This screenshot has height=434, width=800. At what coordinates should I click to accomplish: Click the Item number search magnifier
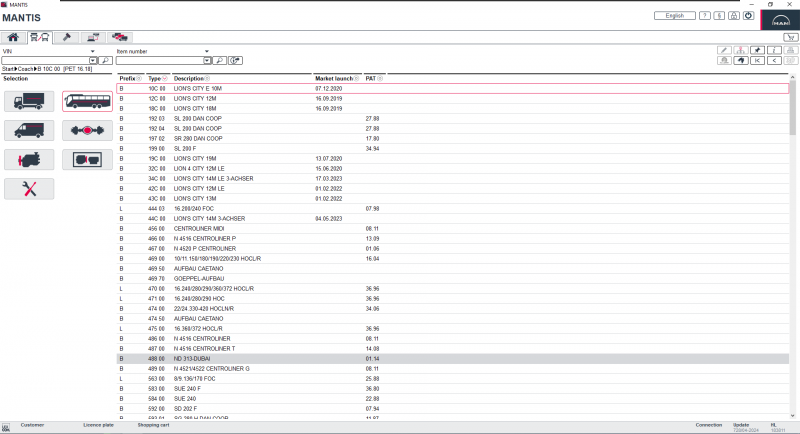click(219, 61)
